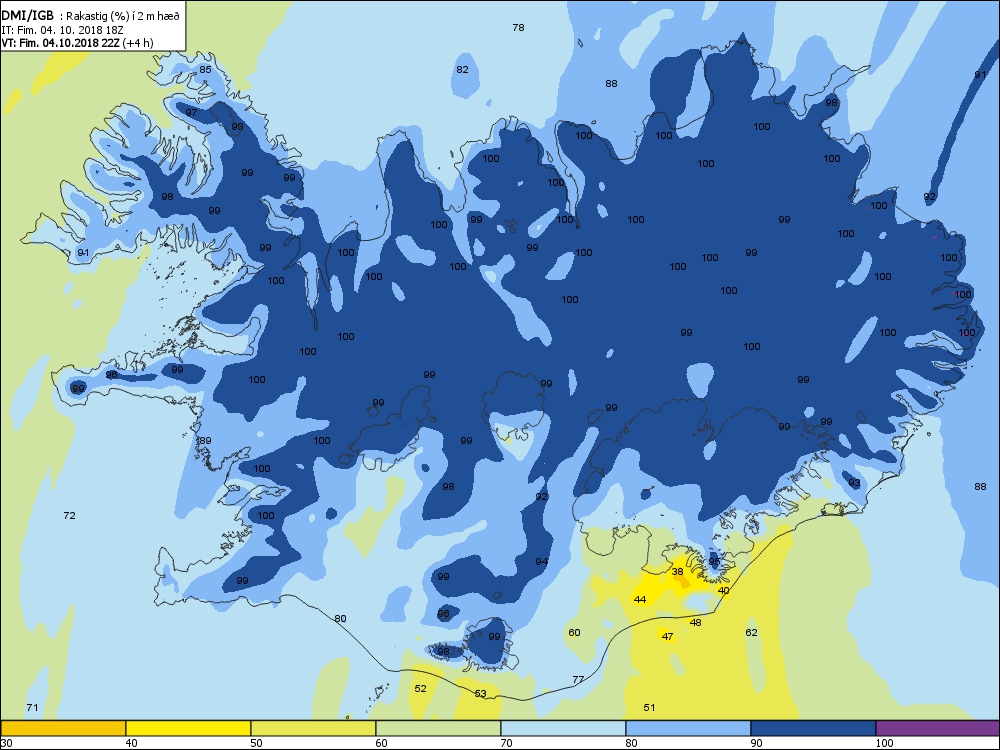Click the legend scale label "30"

pyautogui.click(x=6, y=743)
